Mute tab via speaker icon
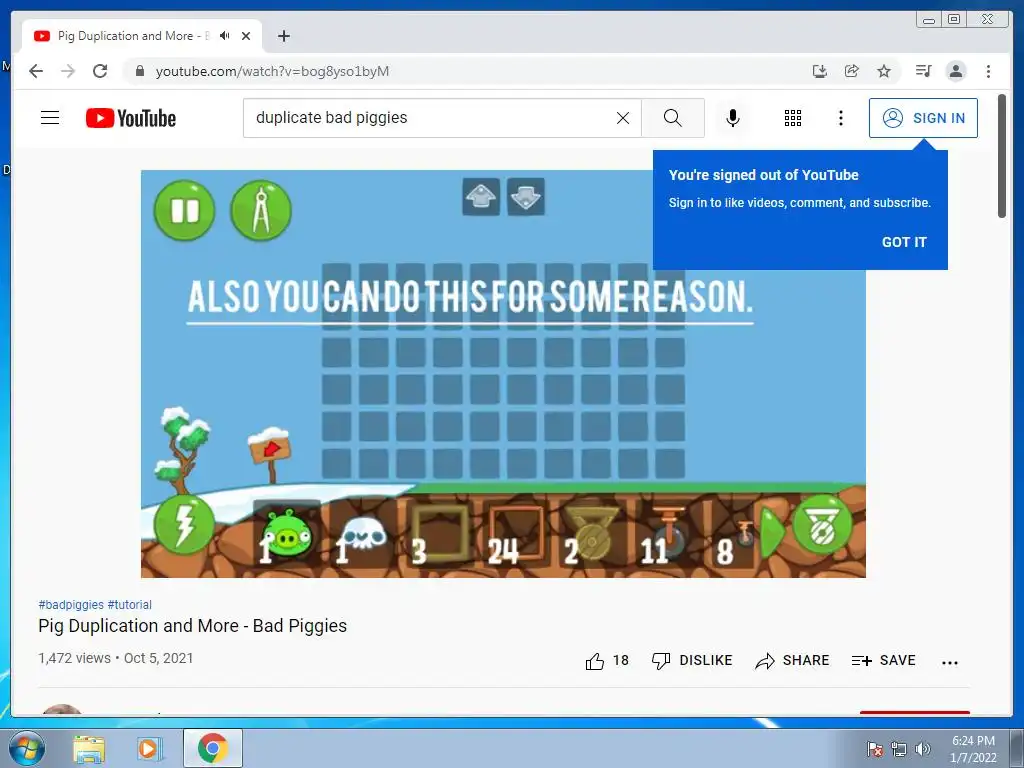This screenshot has height=768, width=1024. (x=225, y=36)
